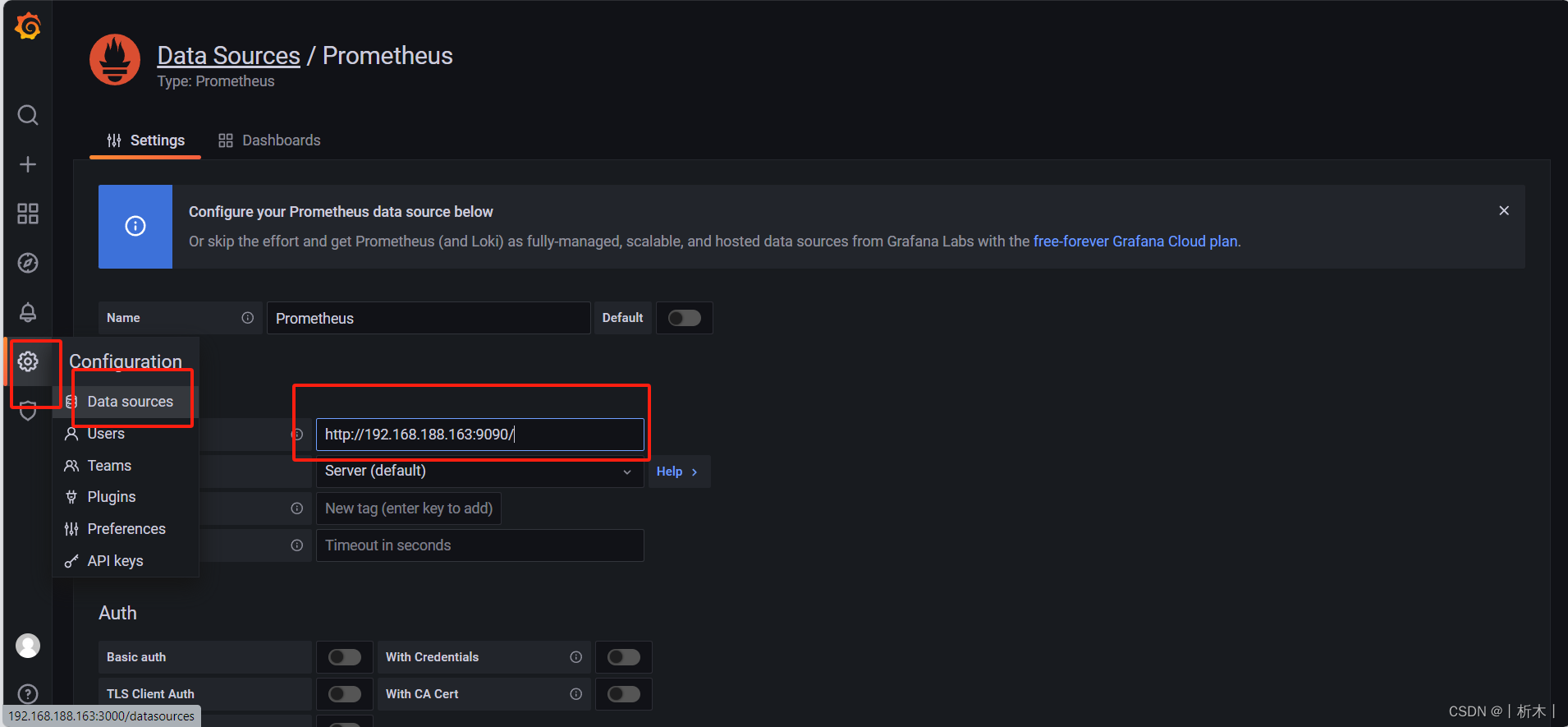
Task: Click the Timeout in seconds field
Action: pyautogui.click(x=480, y=545)
